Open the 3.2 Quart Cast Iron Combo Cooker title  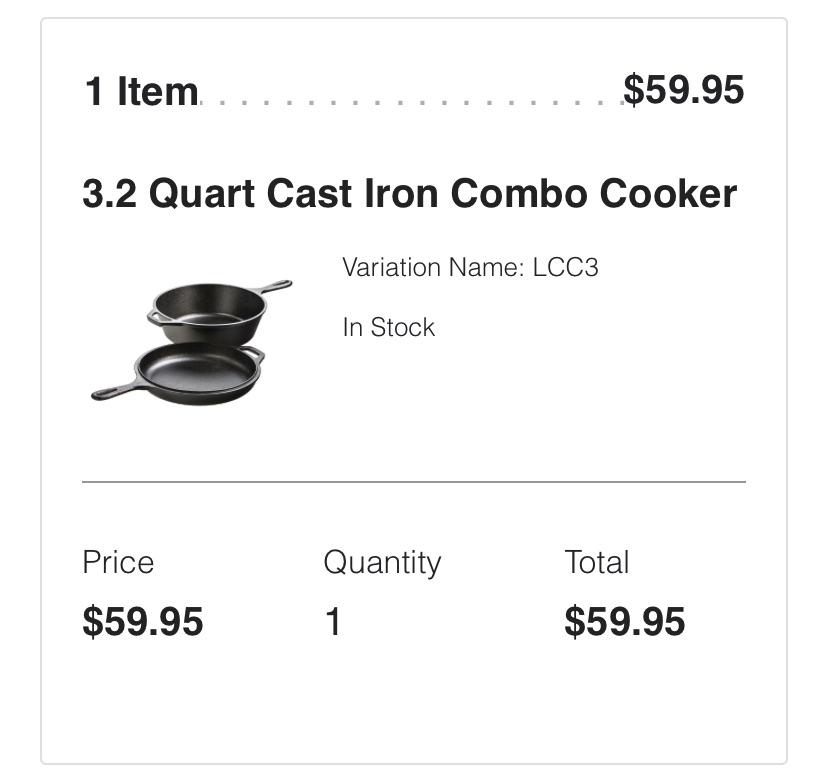(x=409, y=194)
